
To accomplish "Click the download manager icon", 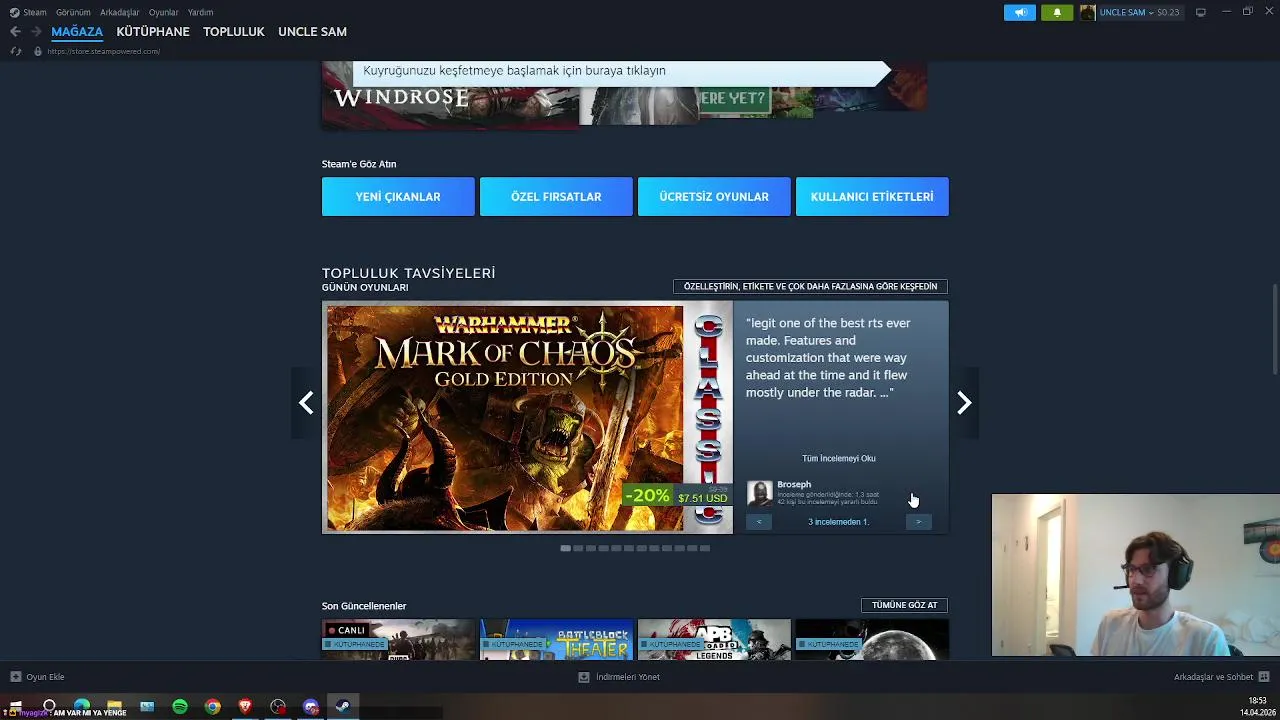I will tap(584, 677).
